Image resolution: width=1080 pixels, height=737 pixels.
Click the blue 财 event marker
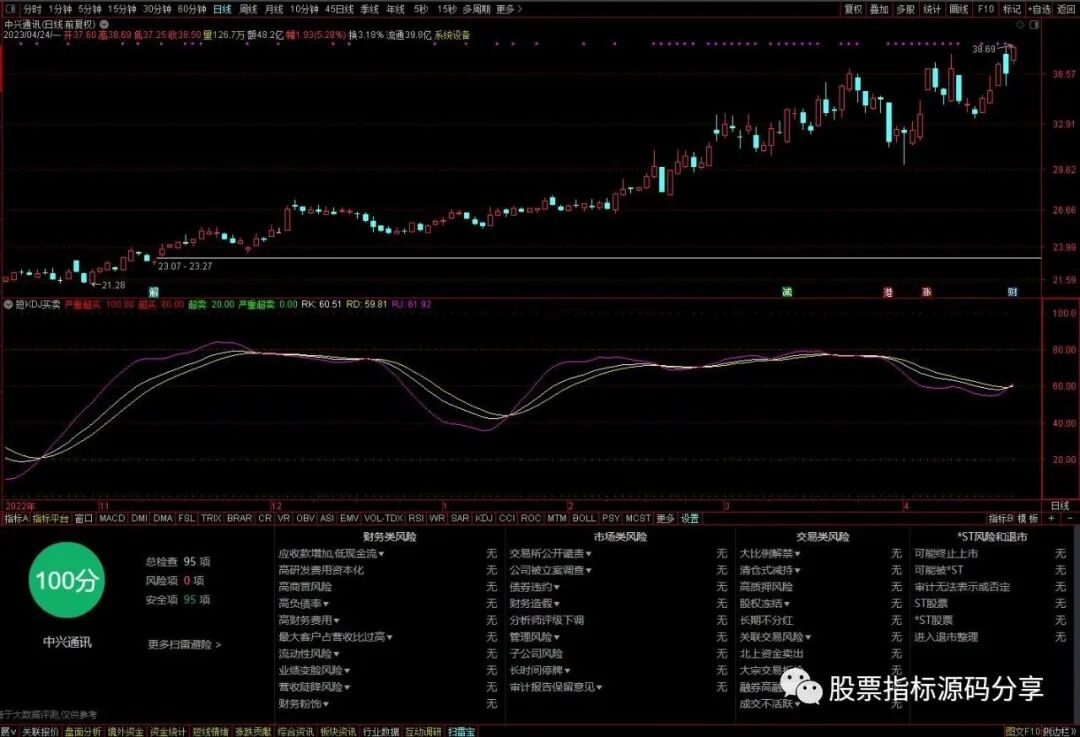click(1012, 292)
